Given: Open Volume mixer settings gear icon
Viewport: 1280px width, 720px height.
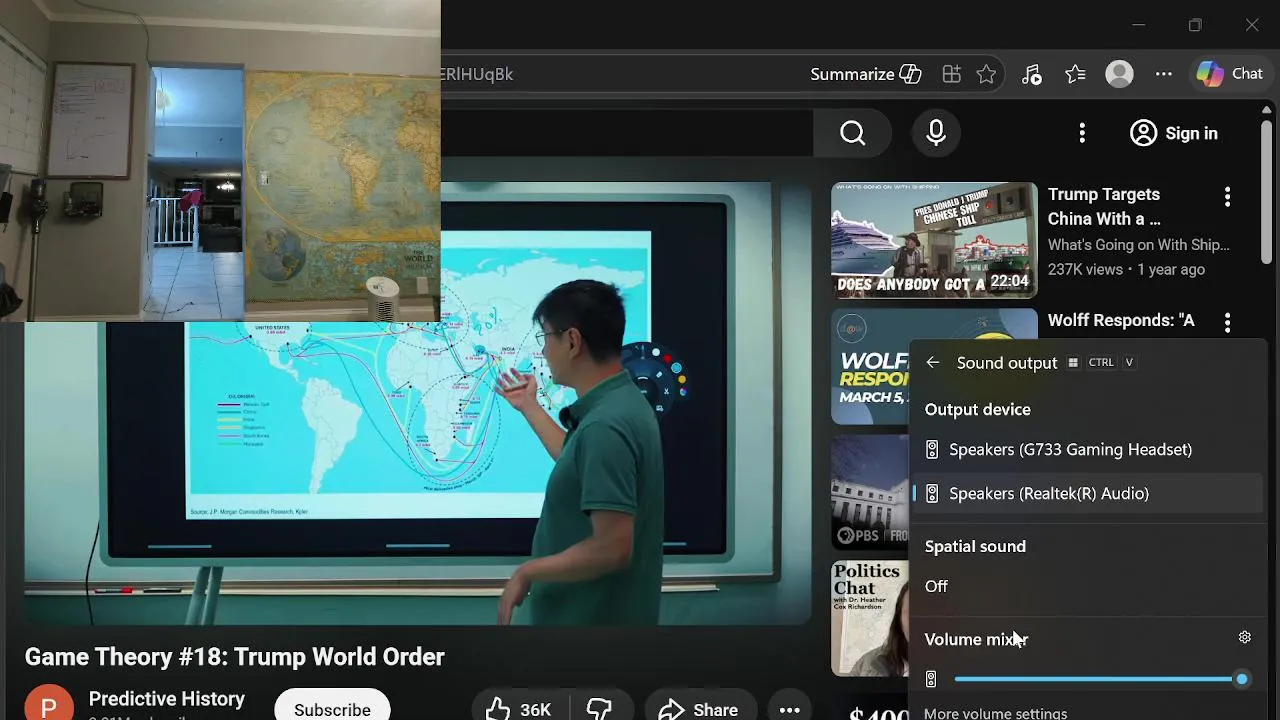Looking at the screenshot, I should coord(1245,637).
